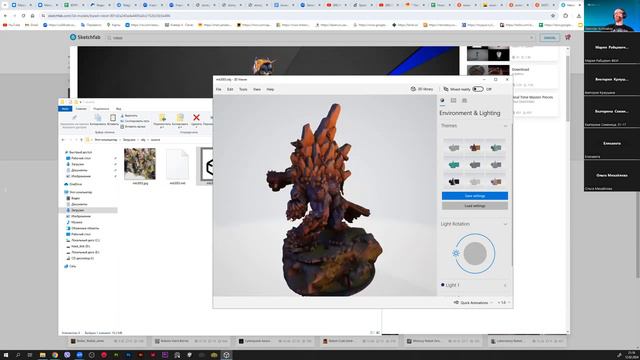This screenshot has width=640, height=360.
Task: Select the Animation grid panel tab icon
Action: coord(464,100)
